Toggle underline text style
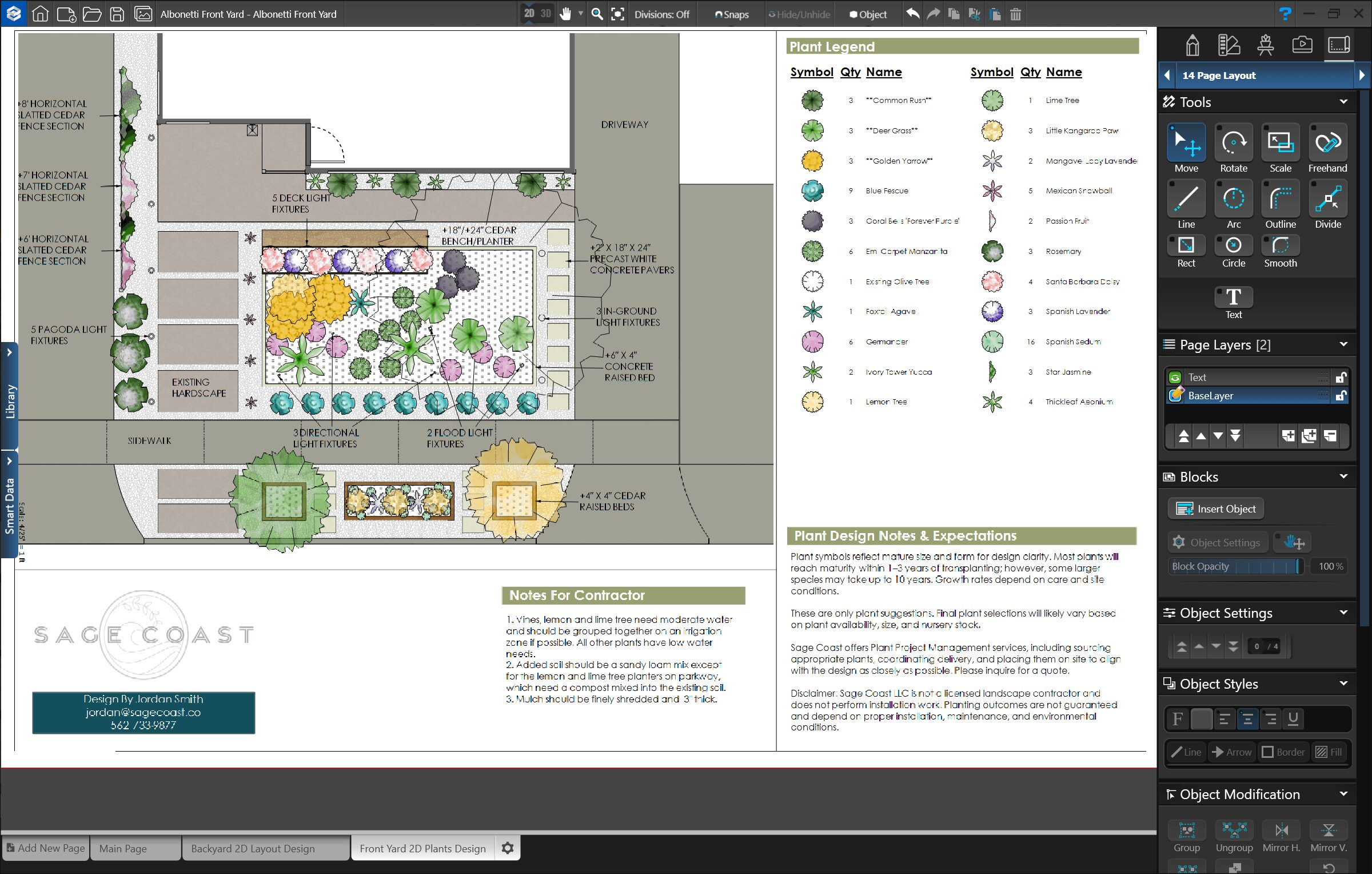This screenshot has width=1372, height=874. click(x=1293, y=719)
